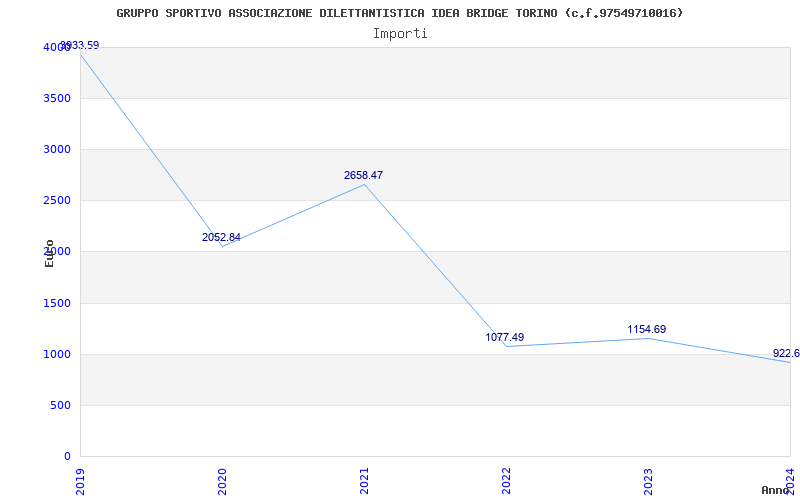This screenshot has width=800, height=500.
Task: Click the 2021 x-axis year label
Action: [x=364, y=481]
